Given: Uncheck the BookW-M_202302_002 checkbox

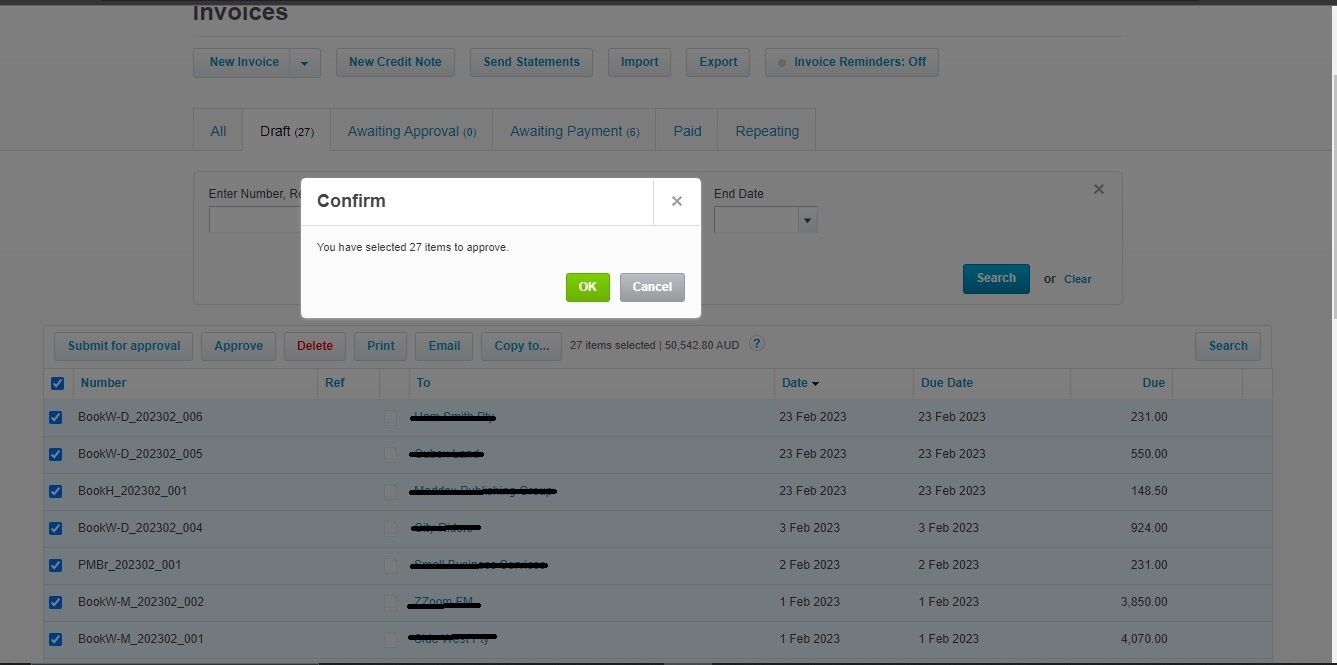Looking at the screenshot, I should click(x=56, y=603).
